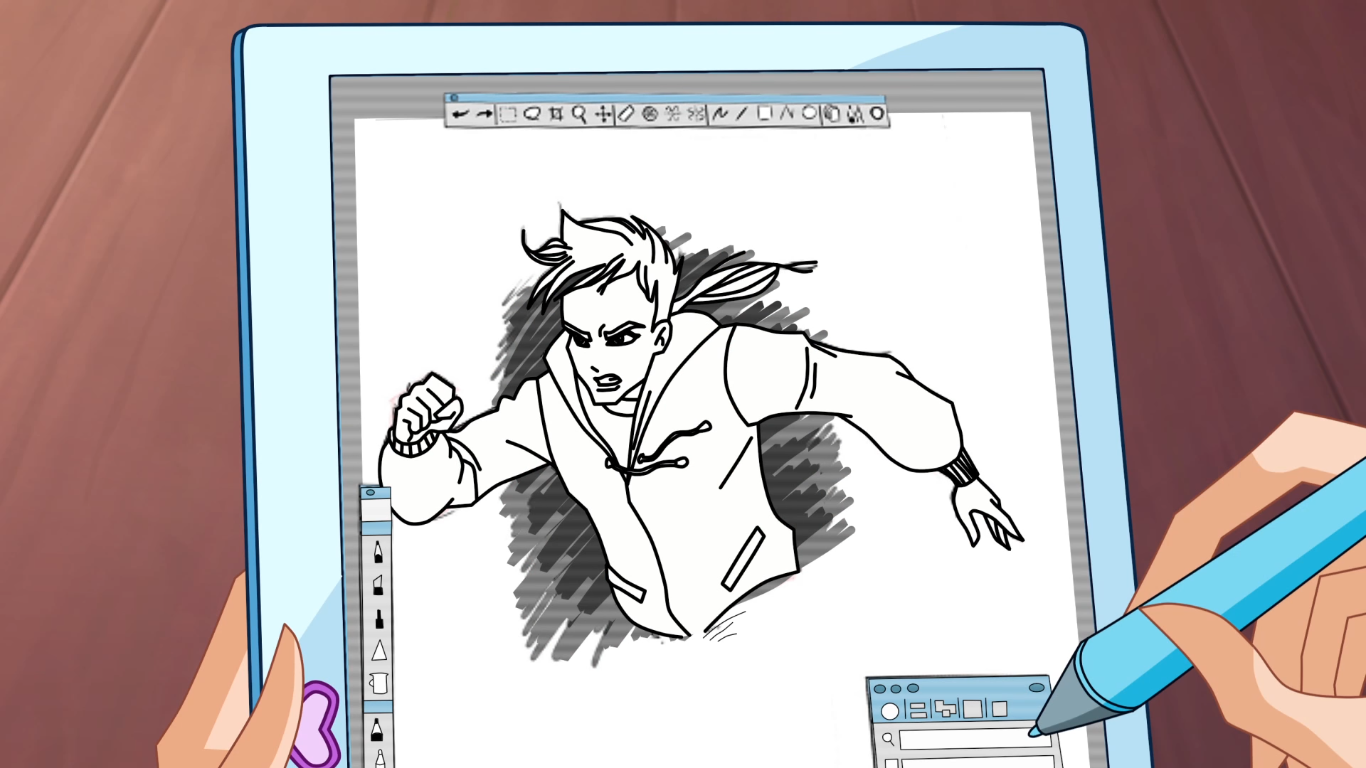Image resolution: width=1366 pixels, height=768 pixels.
Task: Select the ellipse shape tool
Action: point(808,115)
